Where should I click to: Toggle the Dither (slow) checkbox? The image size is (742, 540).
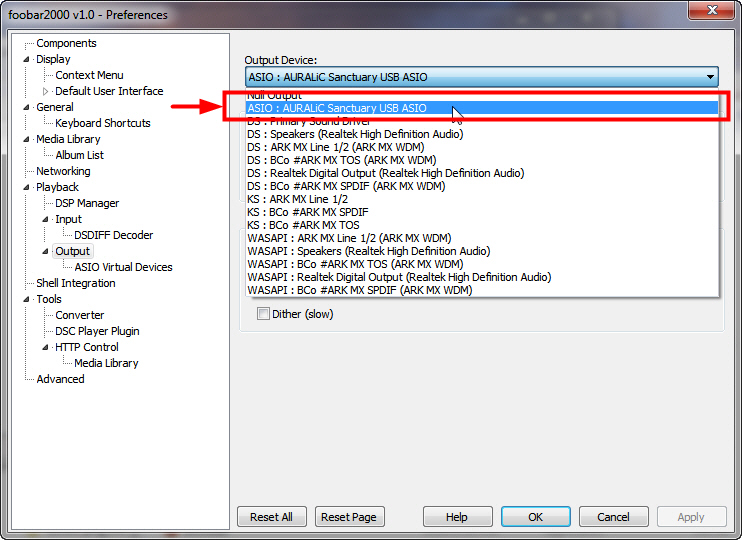pos(263,313)
